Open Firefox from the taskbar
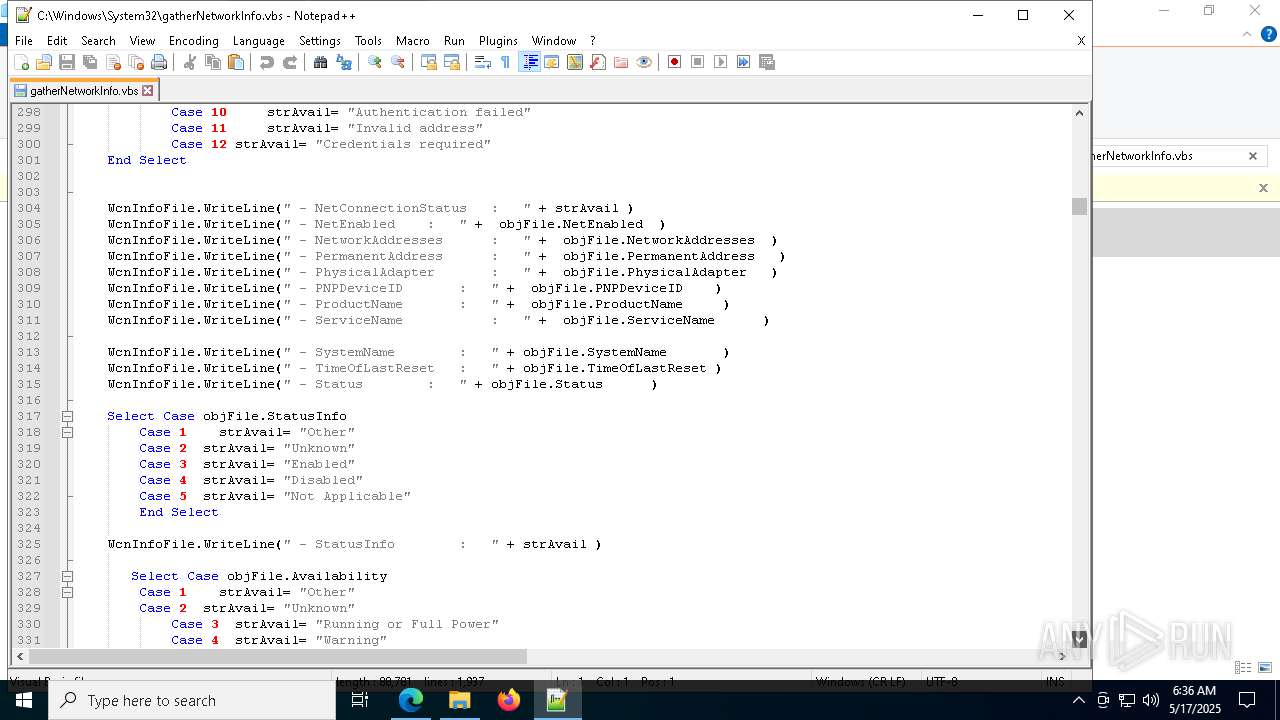Image resolution: width=1280 pixels, height=720 pixels. [508, 700]
